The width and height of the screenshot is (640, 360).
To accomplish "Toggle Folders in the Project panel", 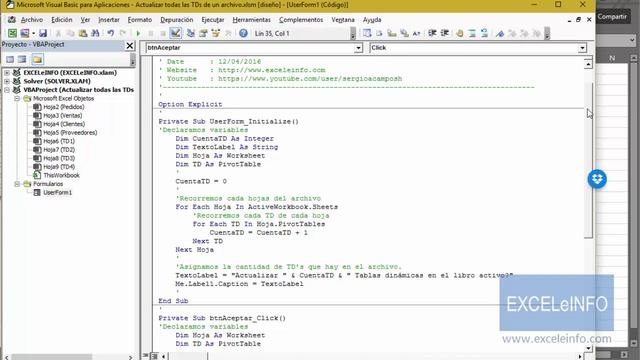I will click(x=37, y=60).
